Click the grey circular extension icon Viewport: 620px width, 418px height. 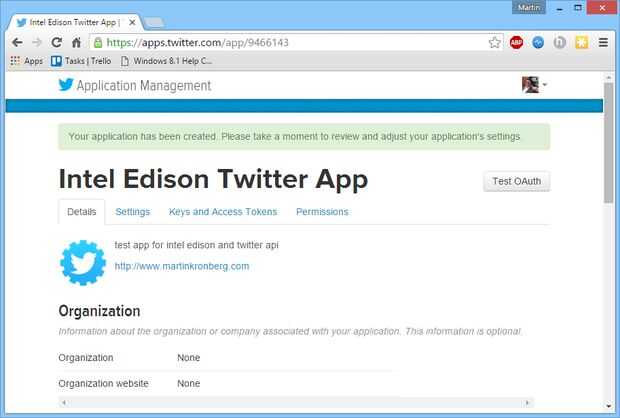pyautogui.click(x=560, y=42)
